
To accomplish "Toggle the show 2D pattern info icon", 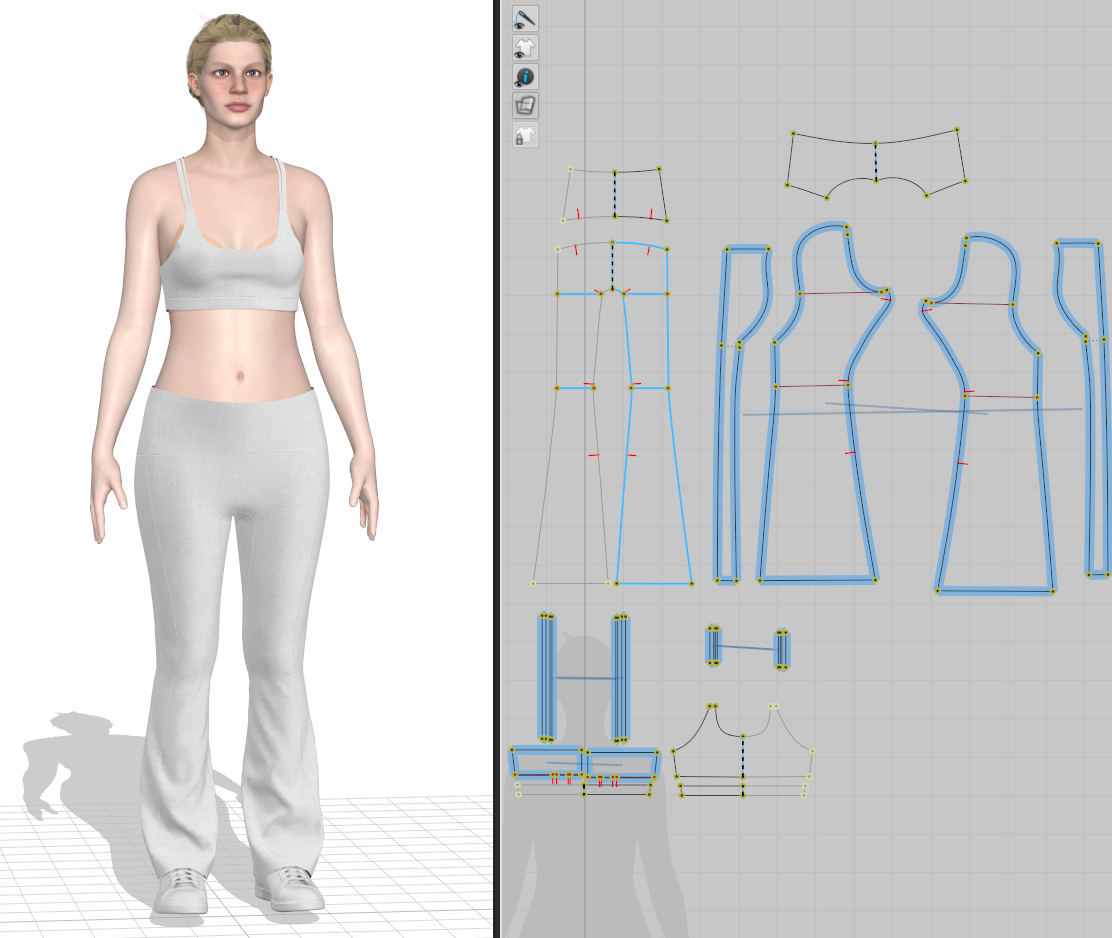I will click(x=525, y=77).
